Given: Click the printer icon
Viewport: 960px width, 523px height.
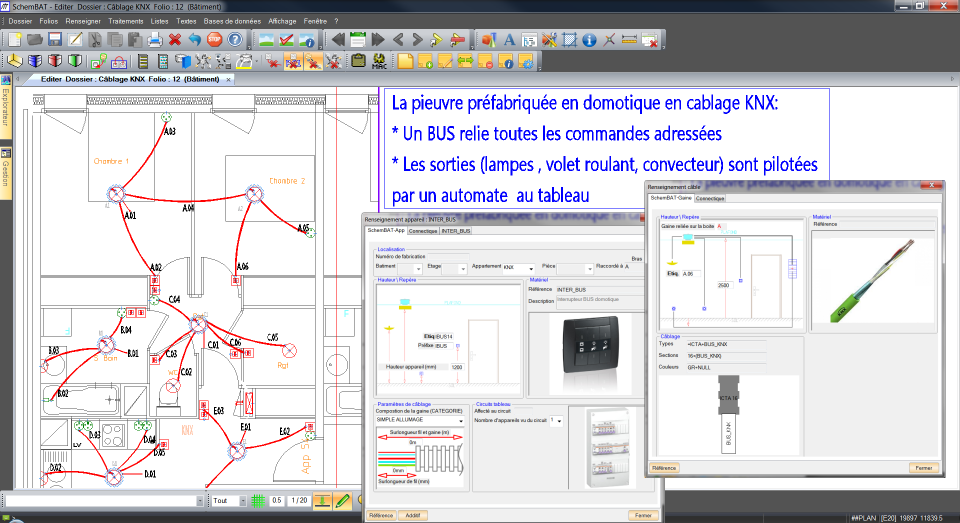Looking at the screenshot, I should point(155,40).
